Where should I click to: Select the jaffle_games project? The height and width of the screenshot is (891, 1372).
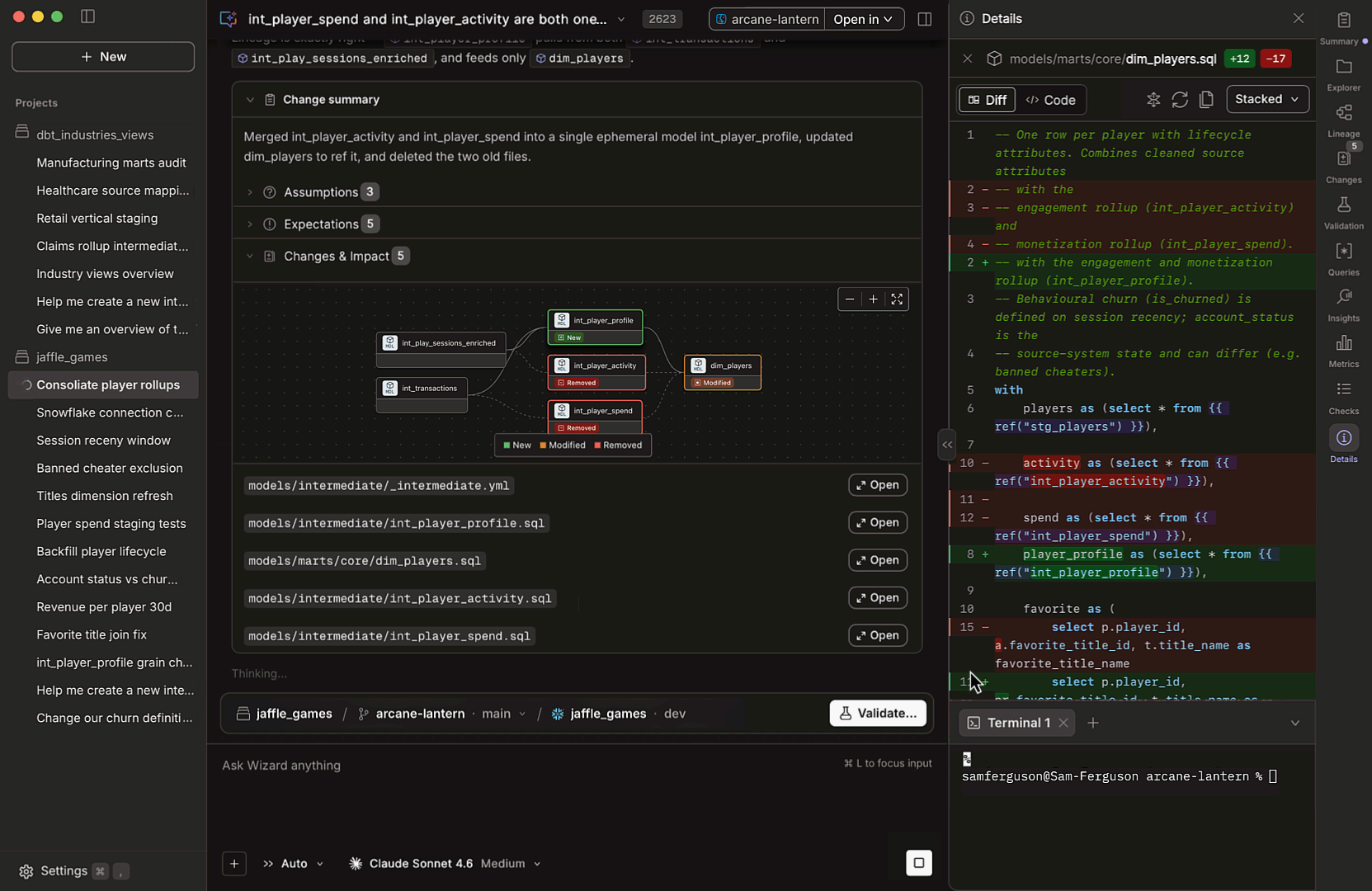click(72, 357)
